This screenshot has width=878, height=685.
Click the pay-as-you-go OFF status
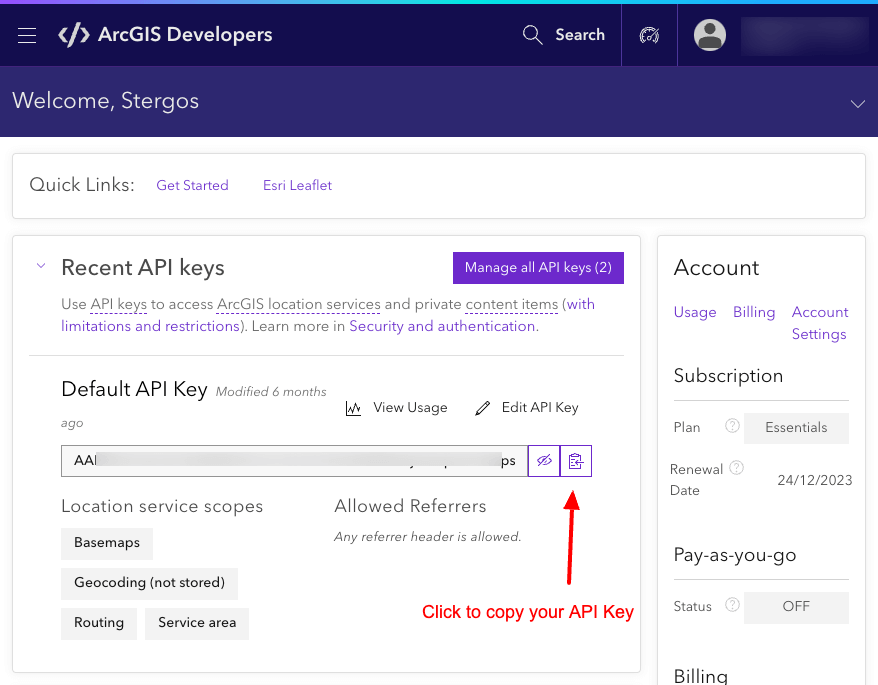796,607
